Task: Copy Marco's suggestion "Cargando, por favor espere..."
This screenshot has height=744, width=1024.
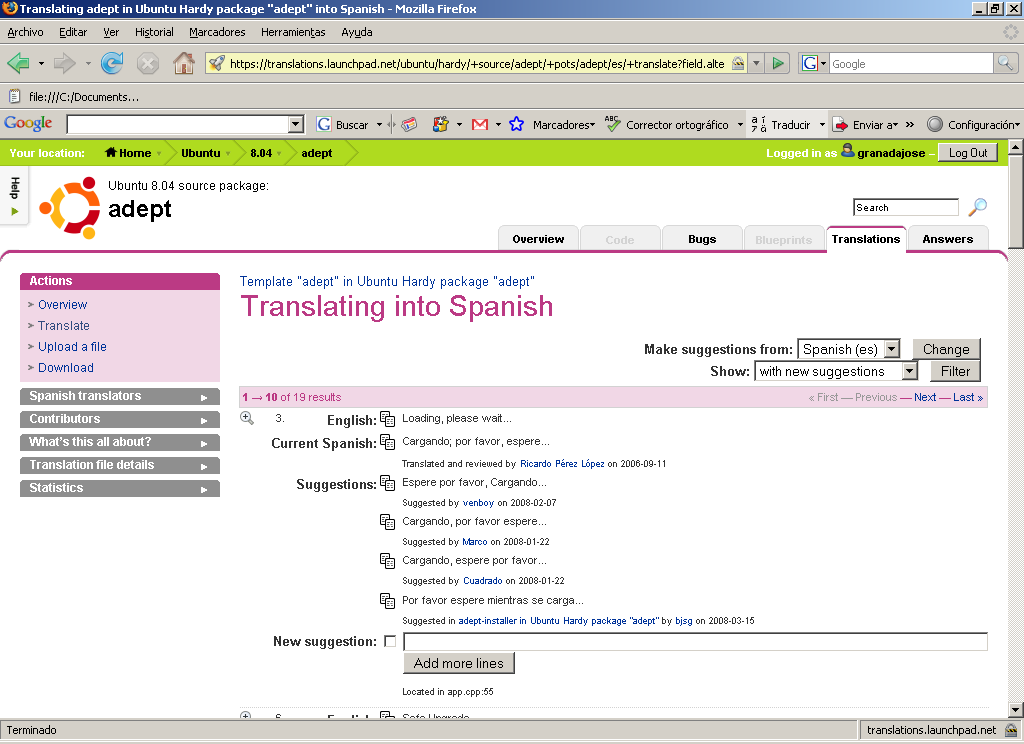Action: tap(387, 522)
